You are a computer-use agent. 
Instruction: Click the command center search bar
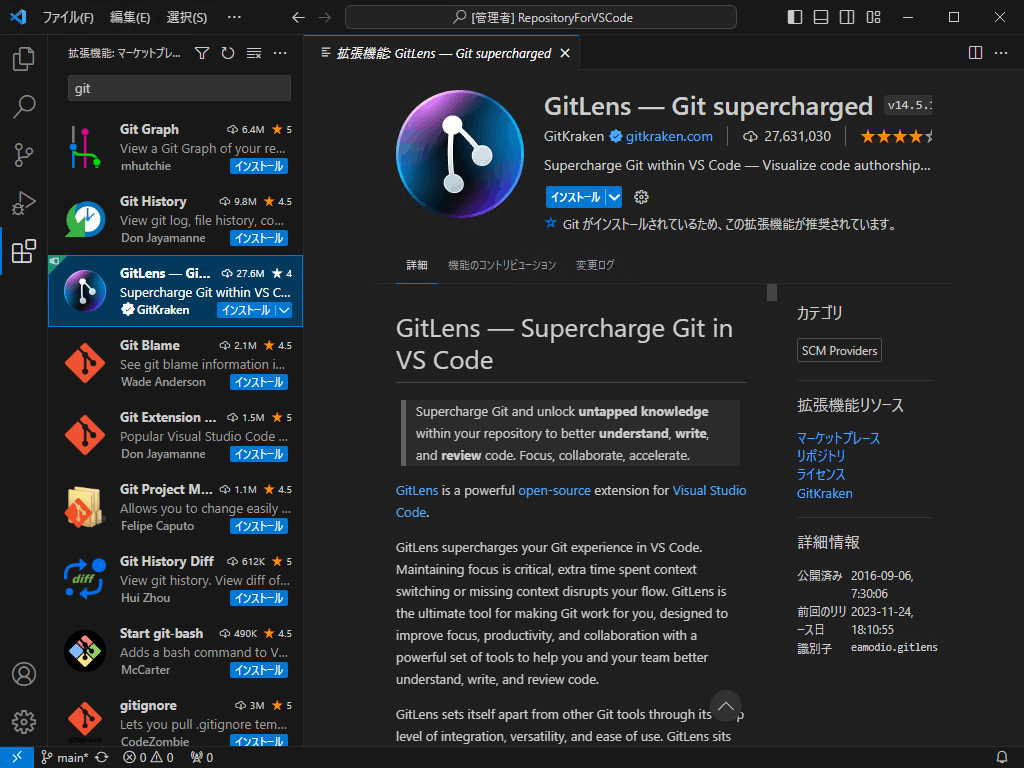[x=541, y=18]
